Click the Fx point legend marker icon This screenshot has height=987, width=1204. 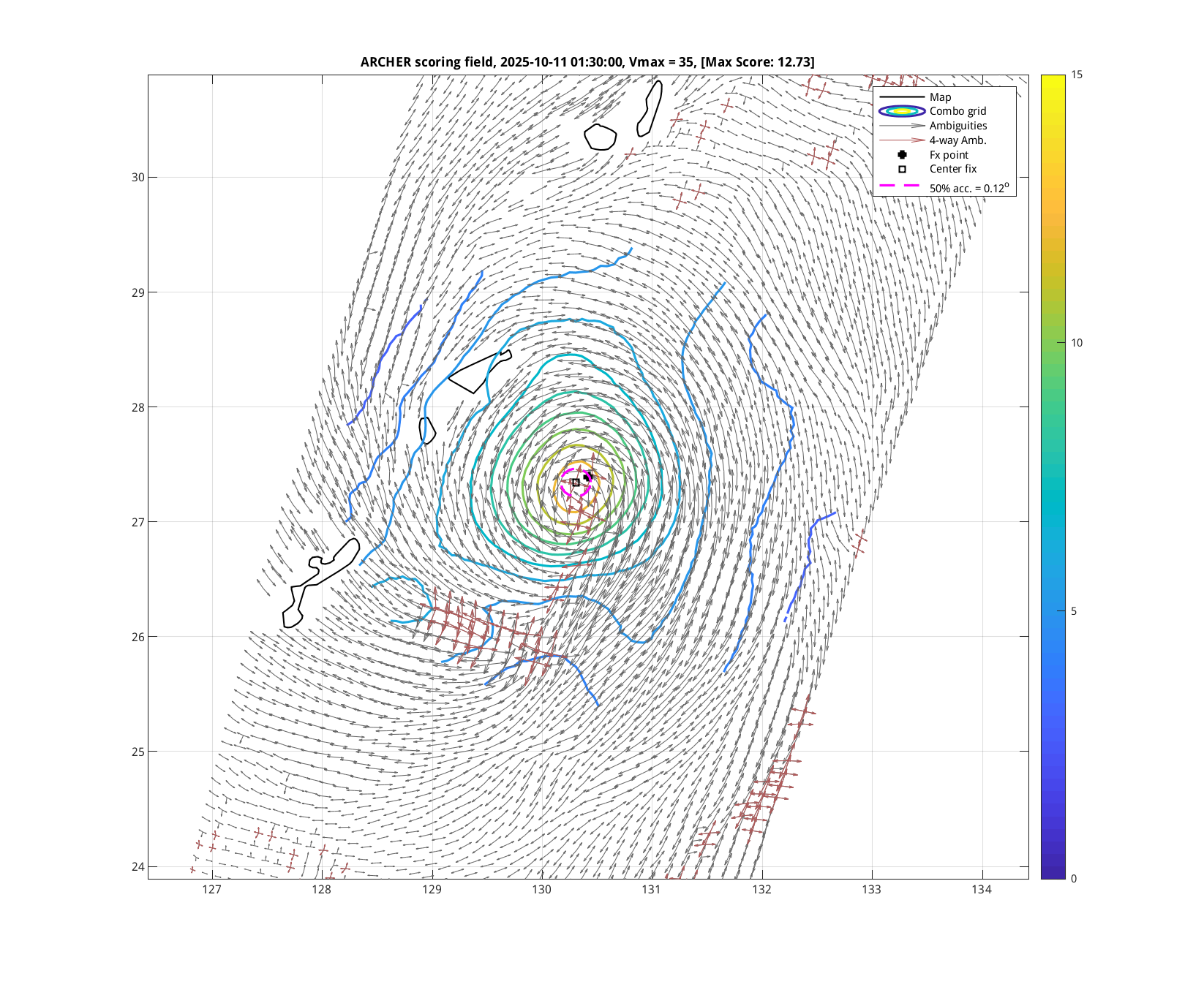click(902, 155)
